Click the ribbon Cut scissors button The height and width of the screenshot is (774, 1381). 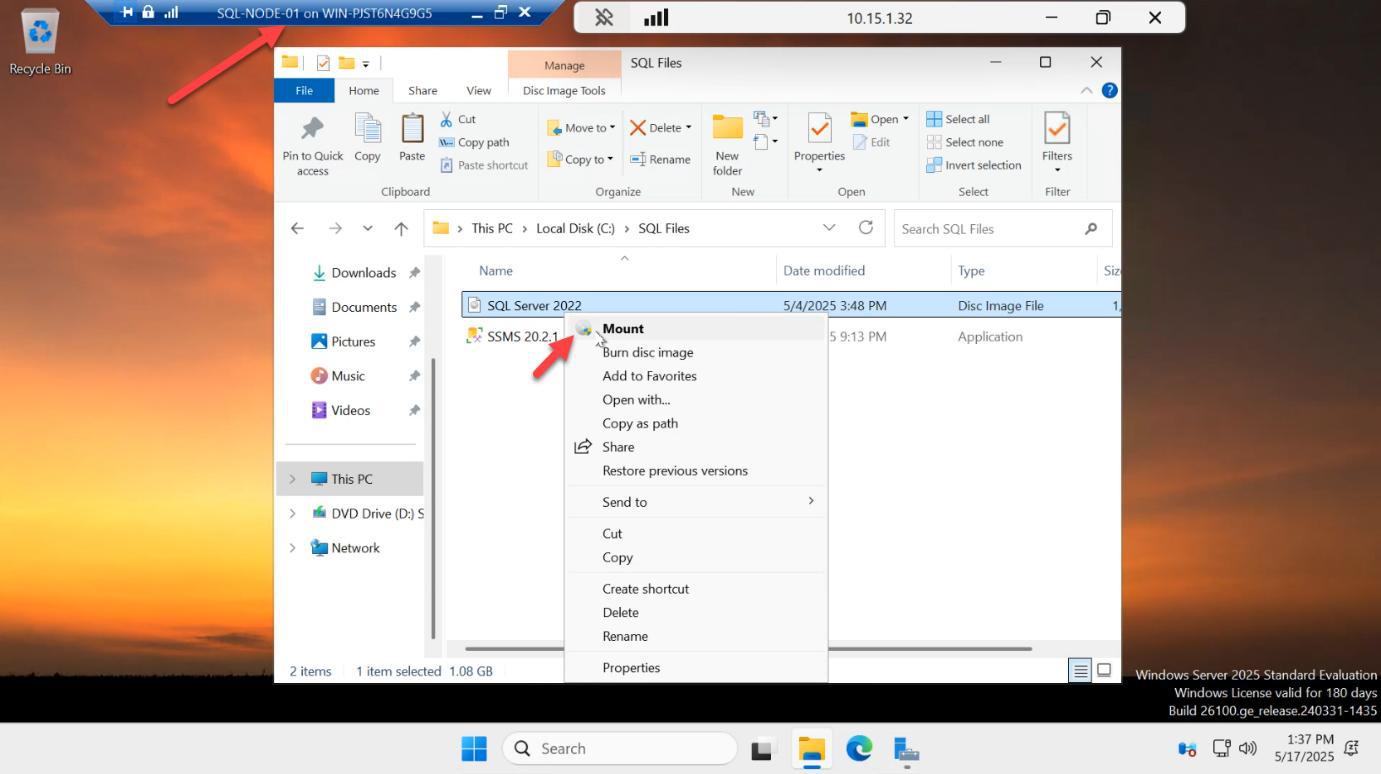click(x=458, y=119)
